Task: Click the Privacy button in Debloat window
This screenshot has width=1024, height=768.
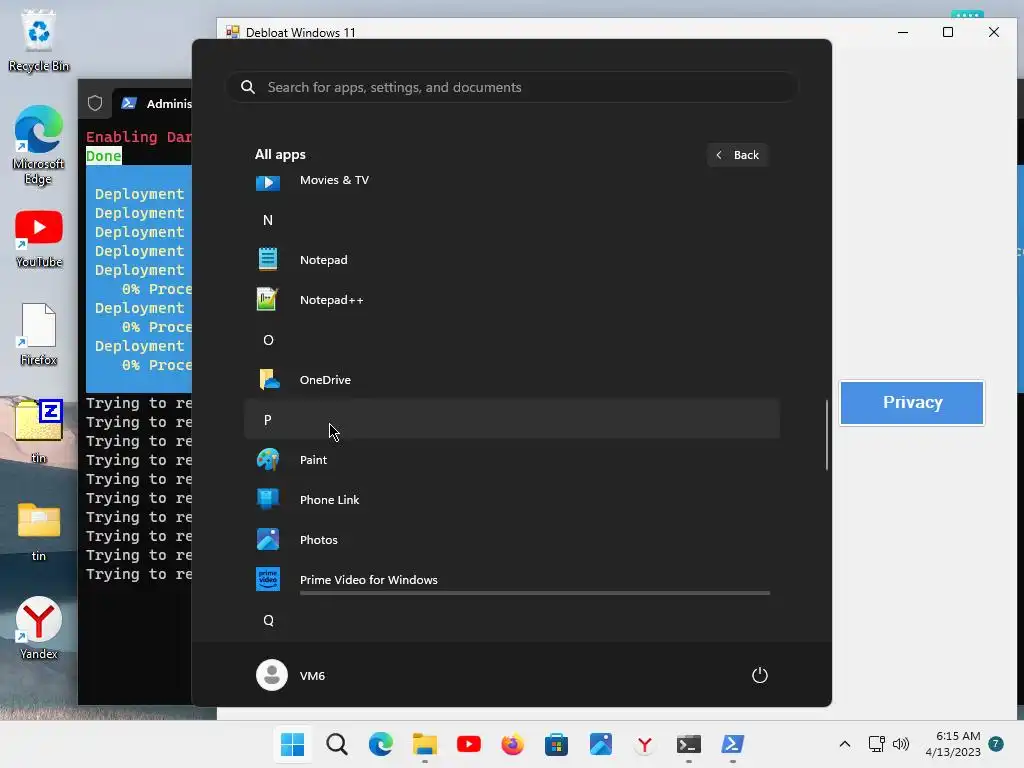Action: click(x=912, y=402)
